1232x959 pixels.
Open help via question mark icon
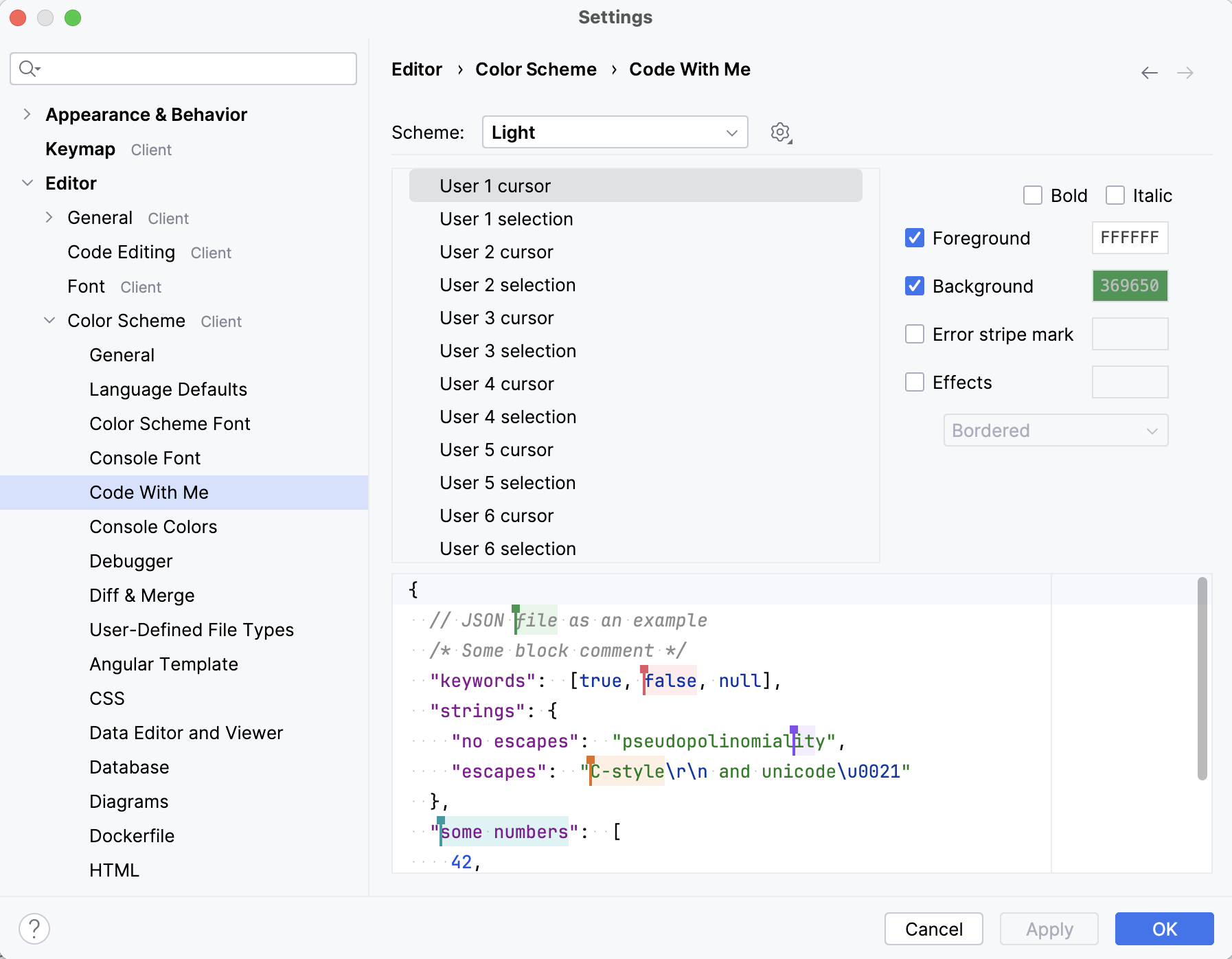(36, 928)
